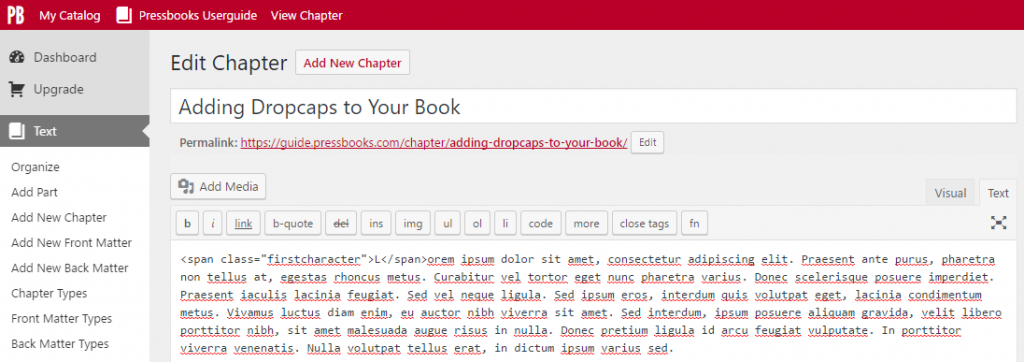The image size is (1024, 362).
Task: Open Add New Front Matter link
Action: click(x=71, y=243)
